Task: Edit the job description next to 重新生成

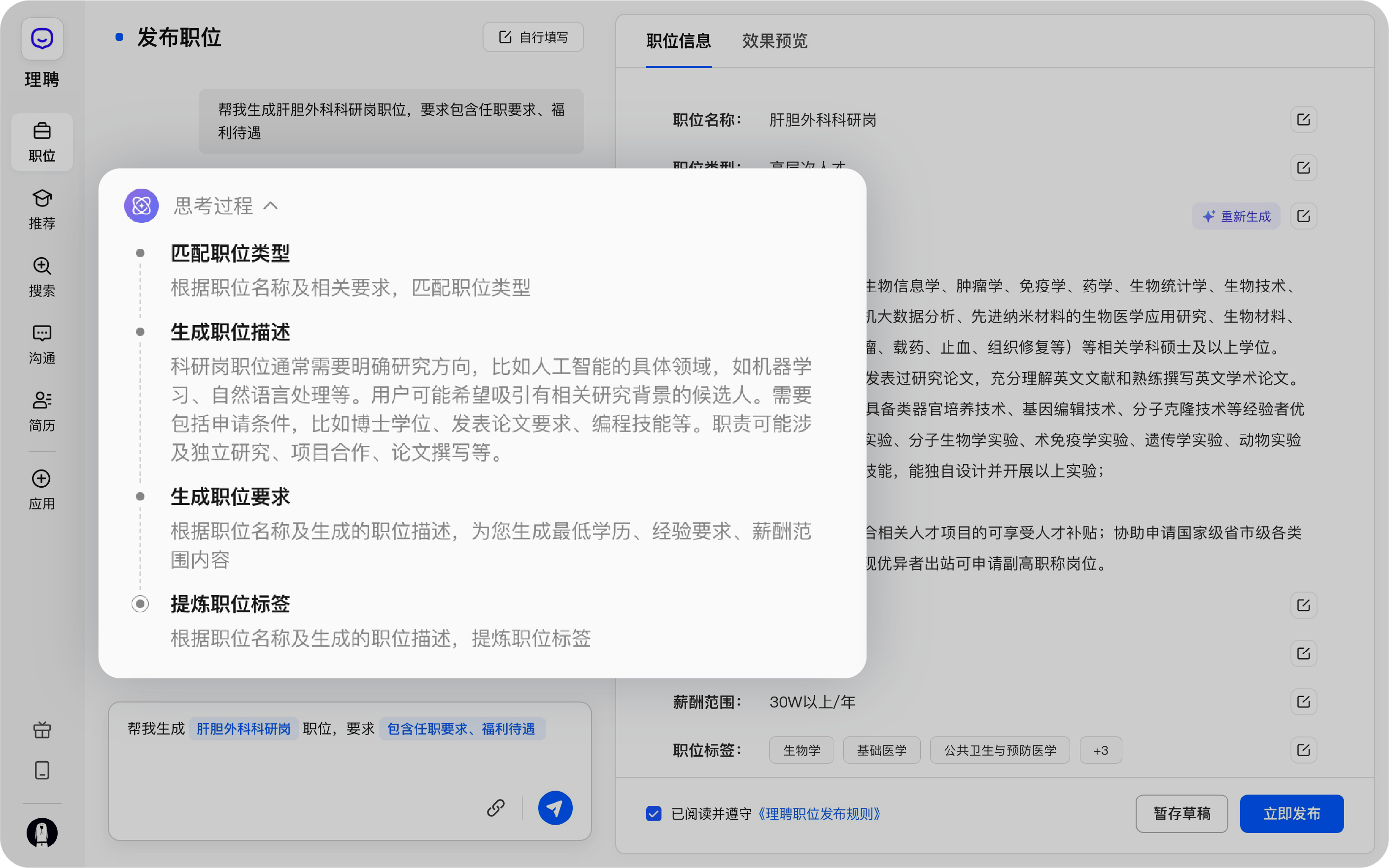Action: [1303, 216]
